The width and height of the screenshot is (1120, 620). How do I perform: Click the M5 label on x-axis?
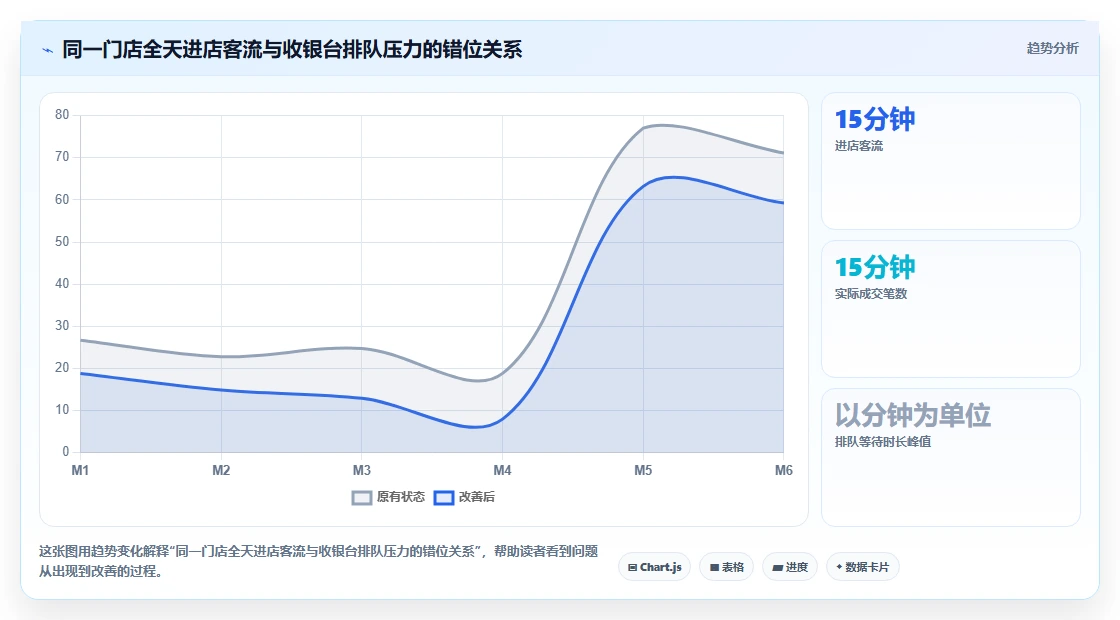click(x=643, y=470)
